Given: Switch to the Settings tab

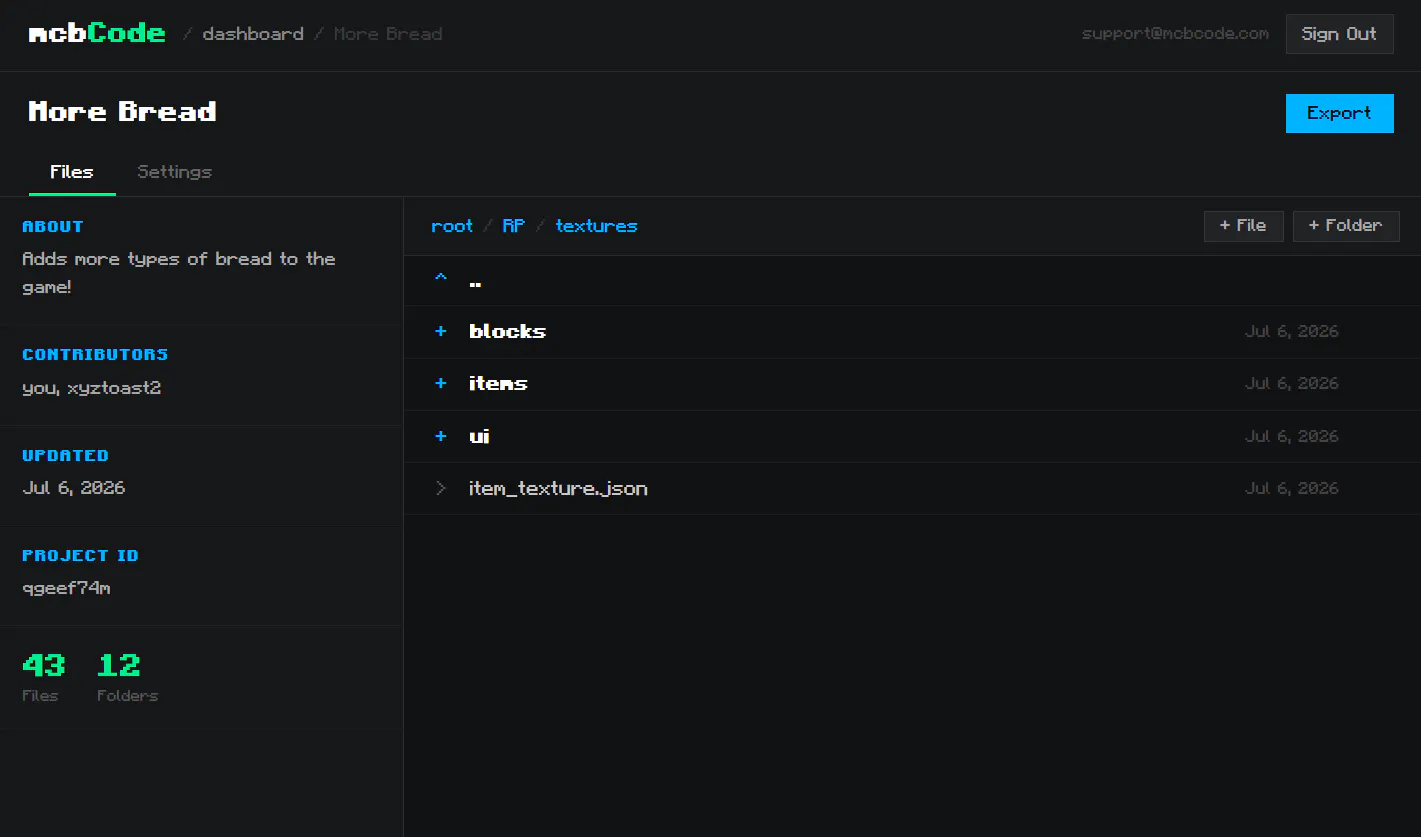Looking at the screenshot, I should click(x=174, y=172).
